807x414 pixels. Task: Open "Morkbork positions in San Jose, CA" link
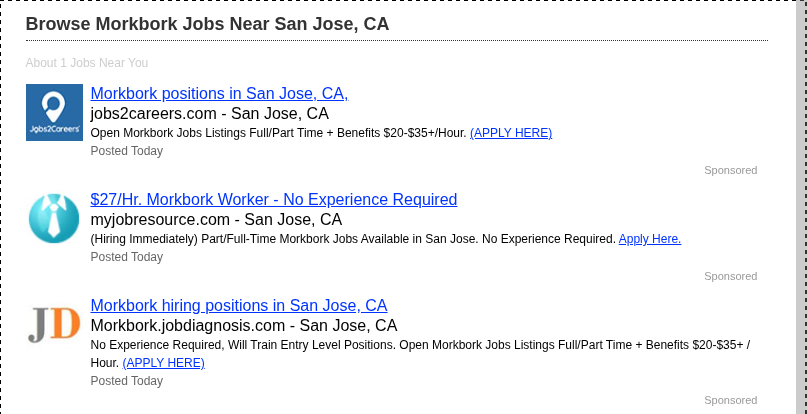219,94
